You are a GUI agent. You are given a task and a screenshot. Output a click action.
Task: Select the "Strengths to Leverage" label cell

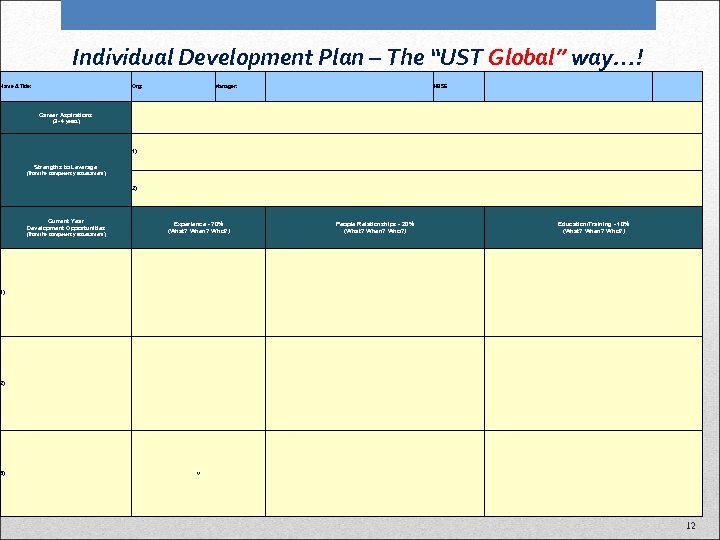point(66,170)
